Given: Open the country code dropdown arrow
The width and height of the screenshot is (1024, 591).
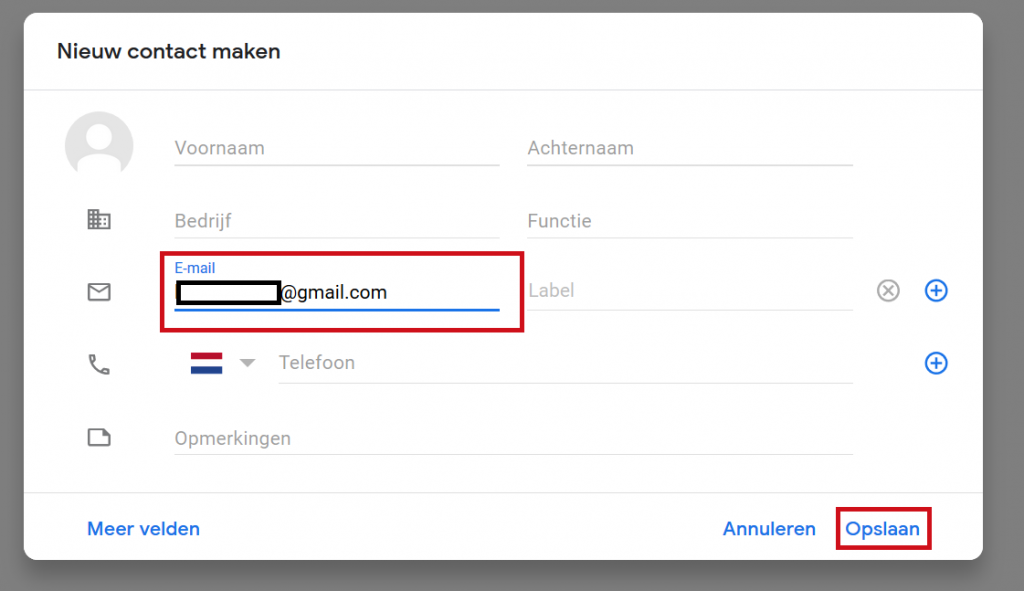Looking at the screenshot, I should click(247, 363).
